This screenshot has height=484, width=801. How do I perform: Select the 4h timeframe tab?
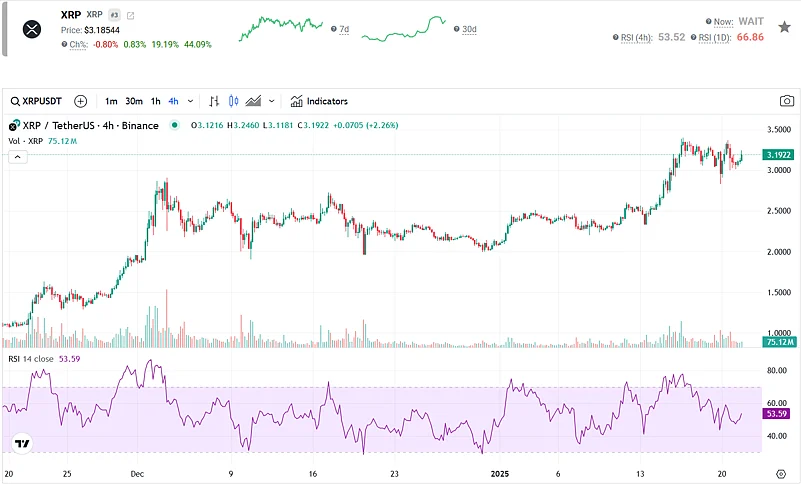(x=174, y=101)
